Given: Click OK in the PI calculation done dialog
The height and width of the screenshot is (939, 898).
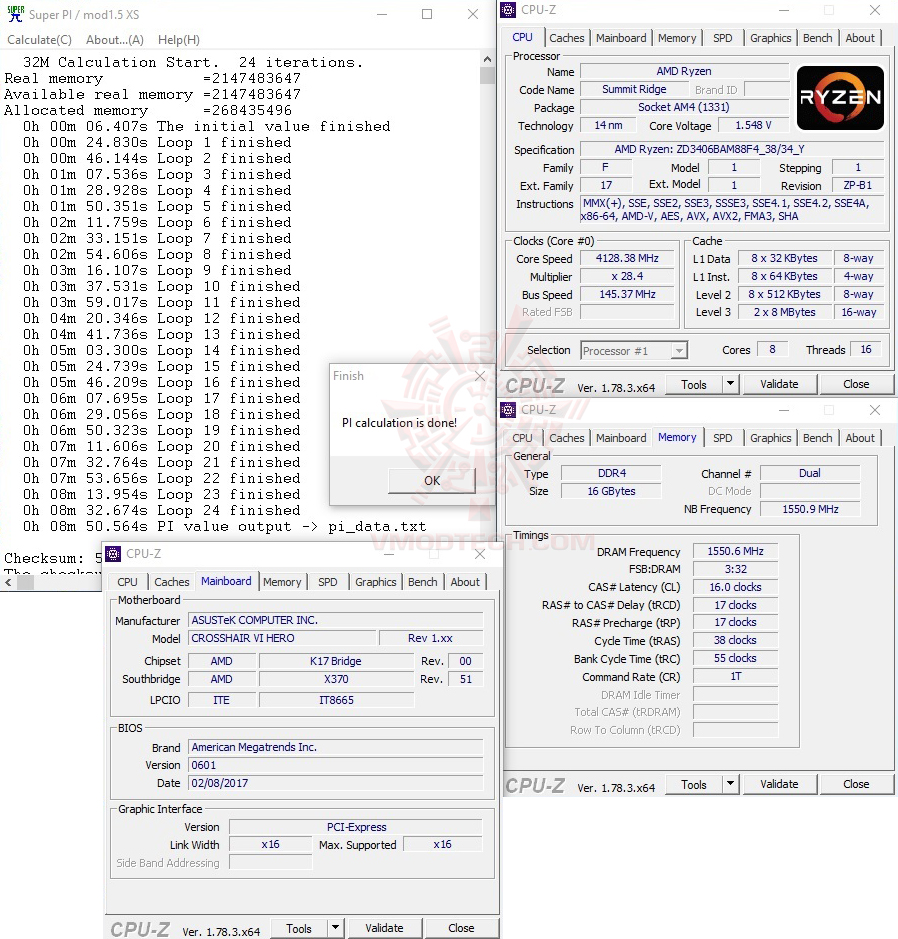Looking at the screenshot, I should click(x=430, y=481).
